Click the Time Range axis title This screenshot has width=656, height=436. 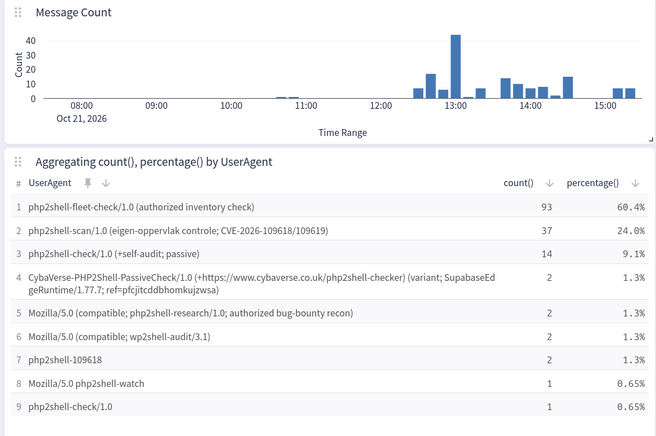point(343,133)
